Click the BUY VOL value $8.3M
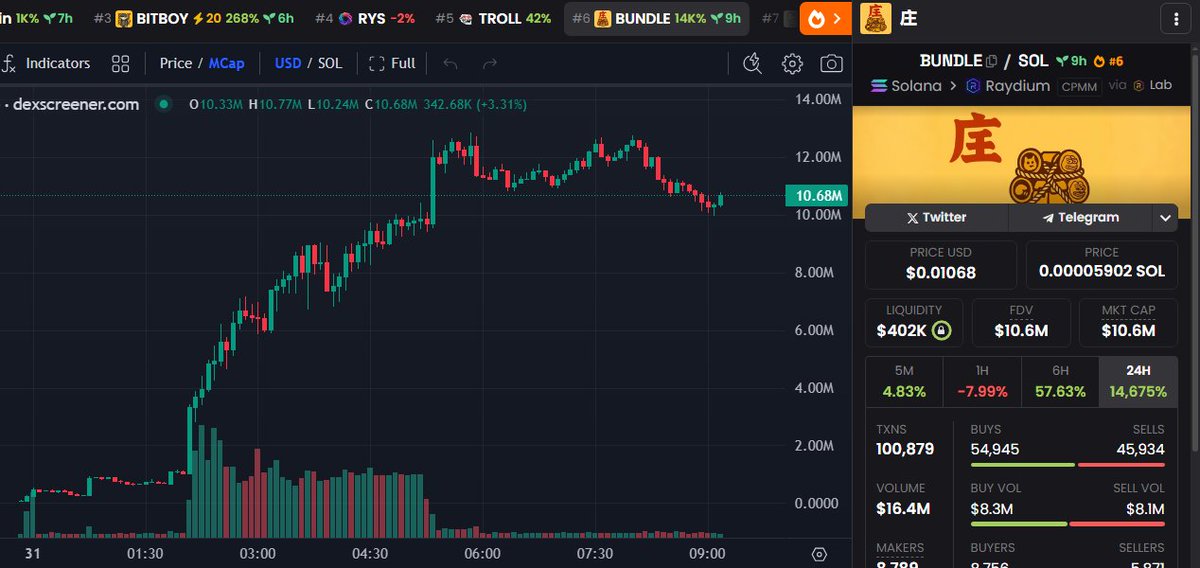1200x568 pixels. tap(992, 509)
